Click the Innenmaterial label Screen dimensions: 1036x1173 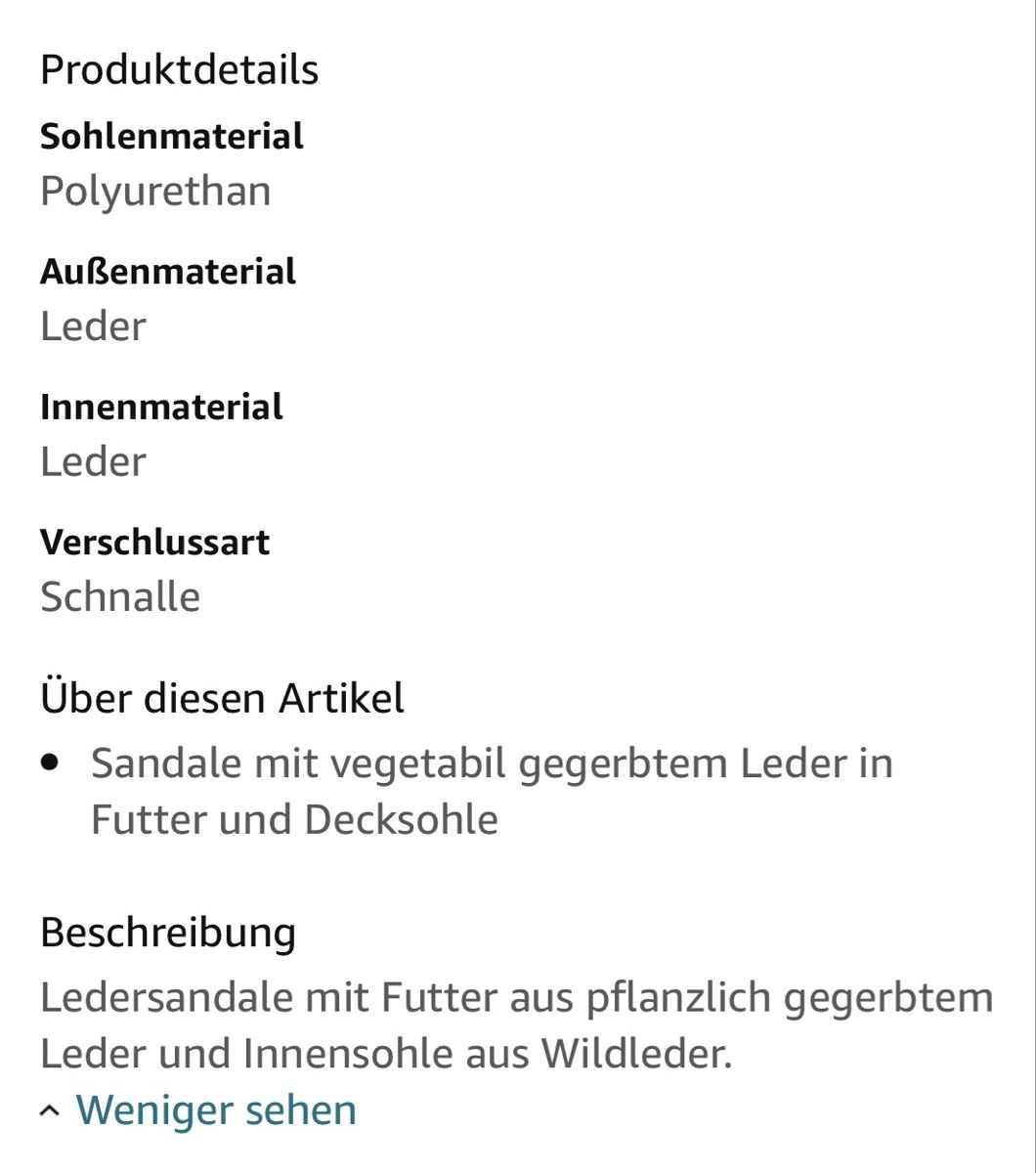[161, 407]
